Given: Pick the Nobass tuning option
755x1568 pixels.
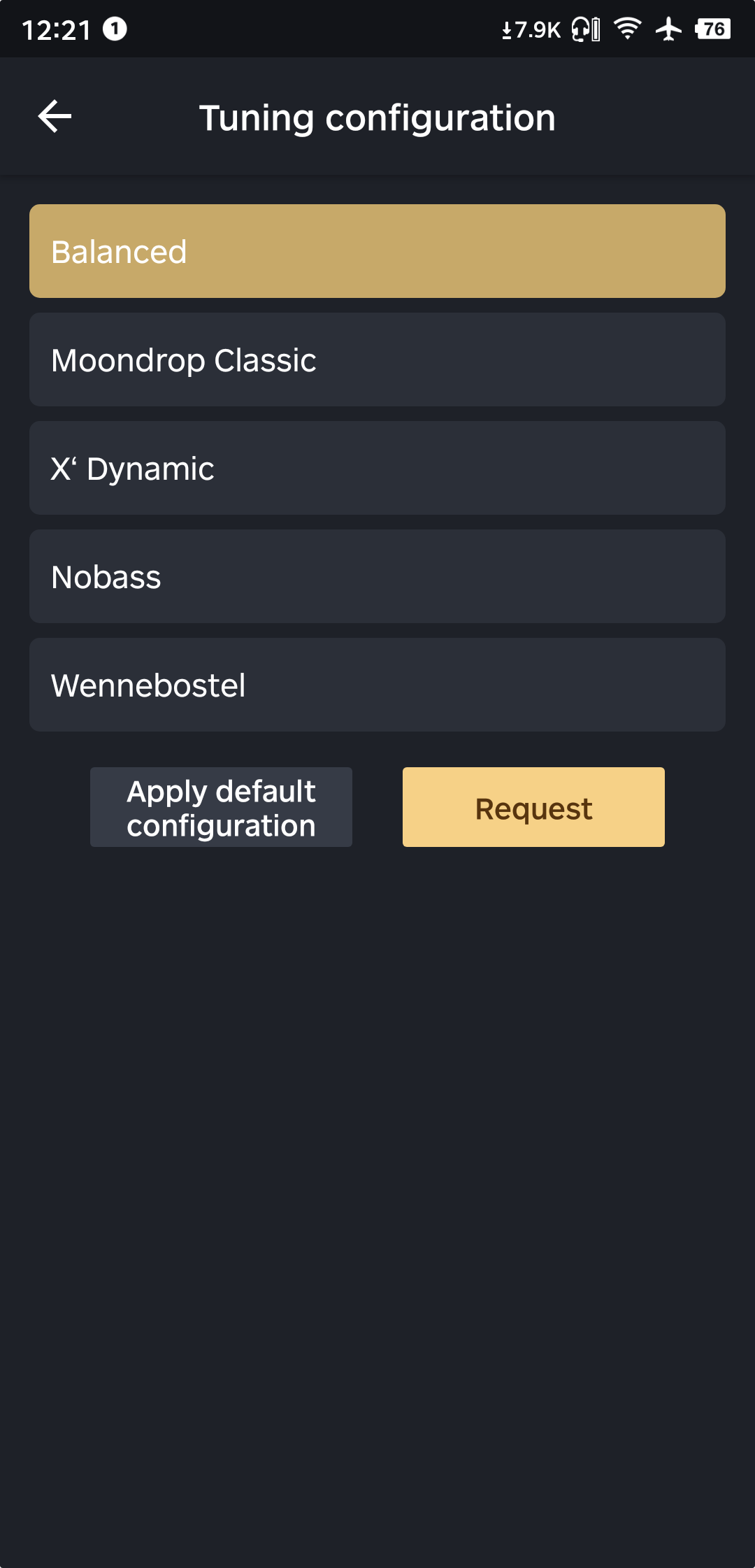Looking at the screenshot, I should (377, 576).
